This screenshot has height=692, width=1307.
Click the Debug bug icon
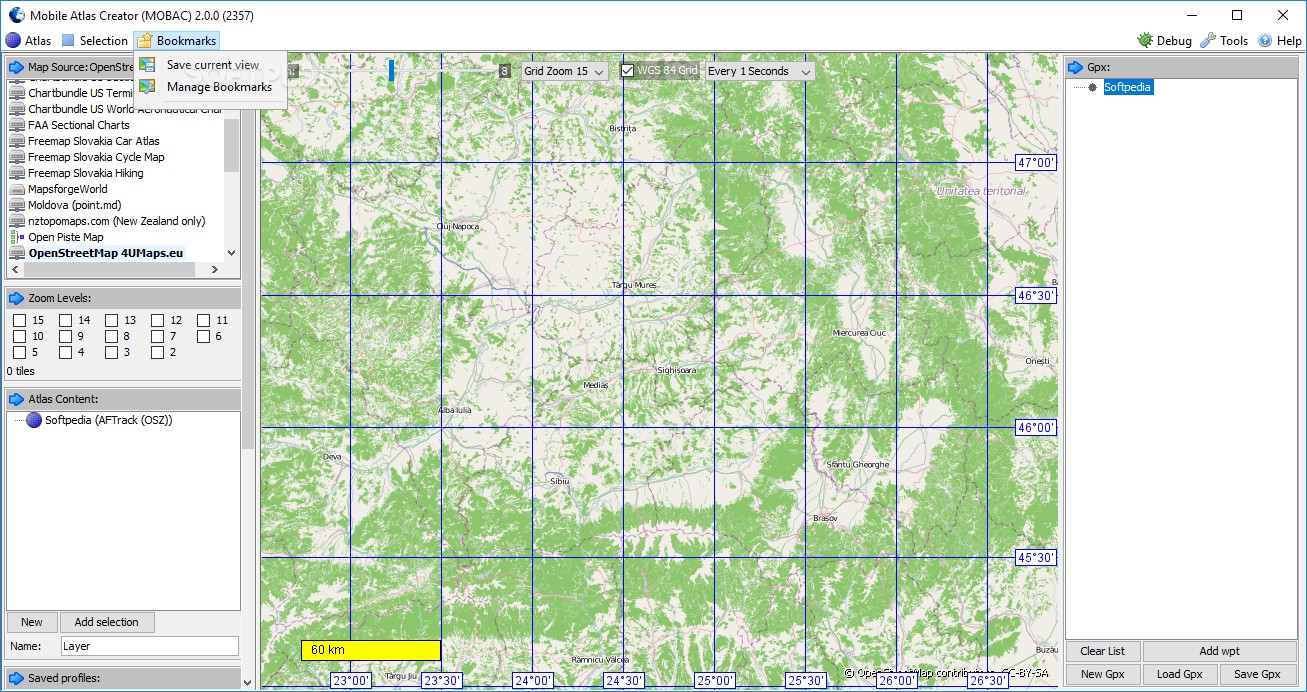pyautogui.click(x=1145, y=41)
